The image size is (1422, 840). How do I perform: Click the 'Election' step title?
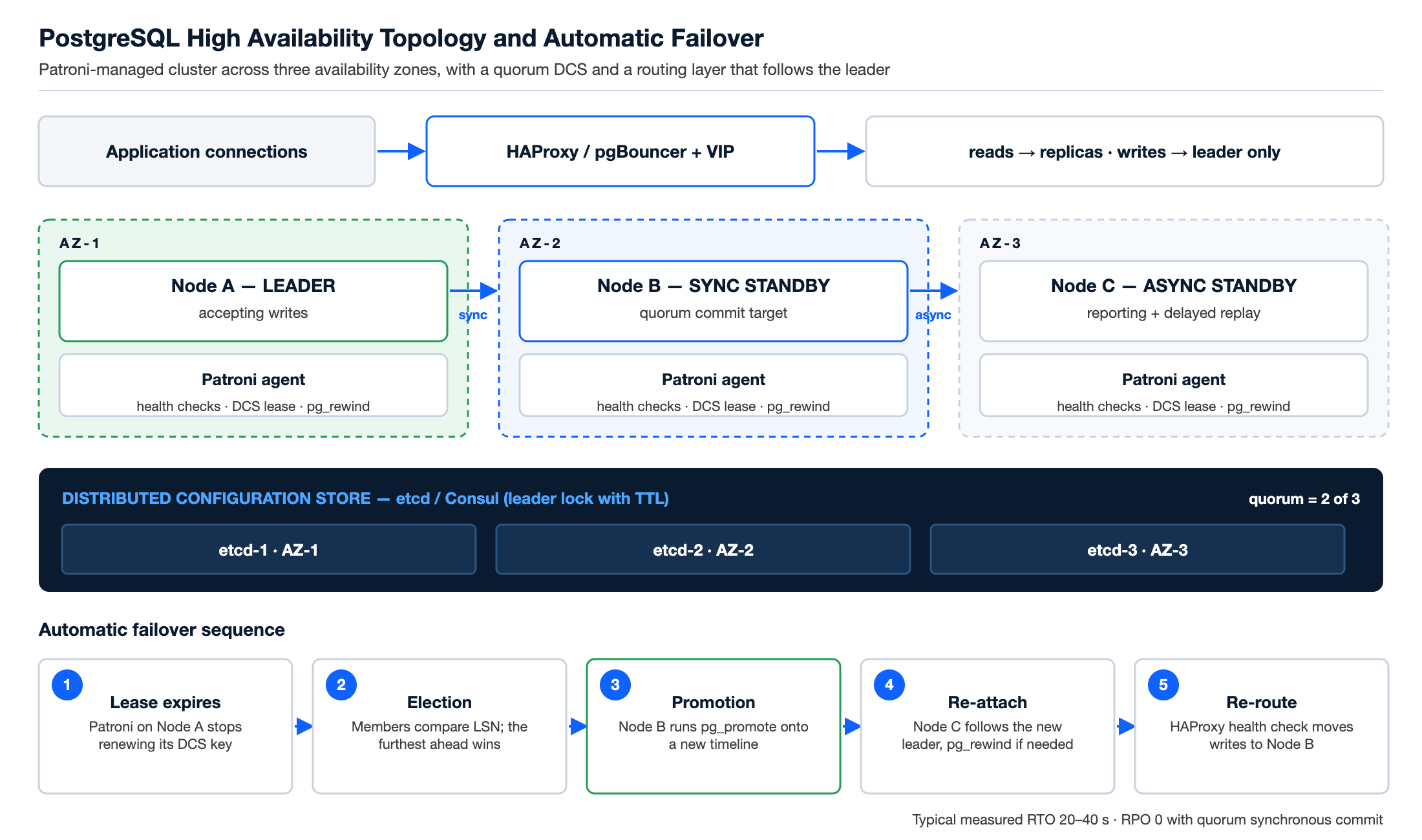click(440, 702)
